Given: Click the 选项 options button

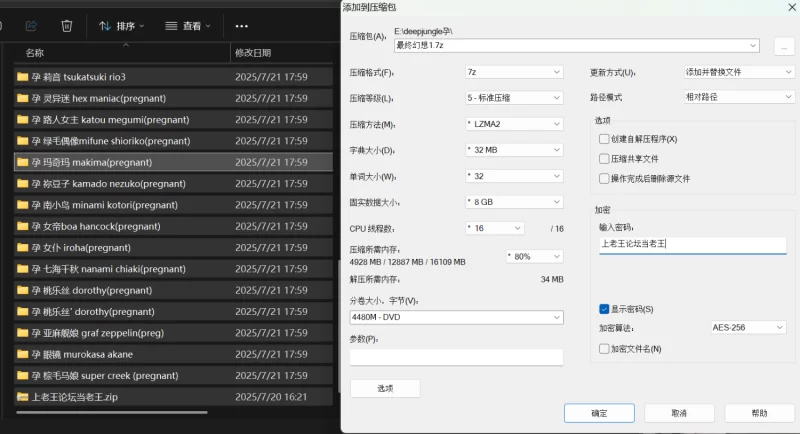Looking at the screenshot, I should (x=385, y=389).
